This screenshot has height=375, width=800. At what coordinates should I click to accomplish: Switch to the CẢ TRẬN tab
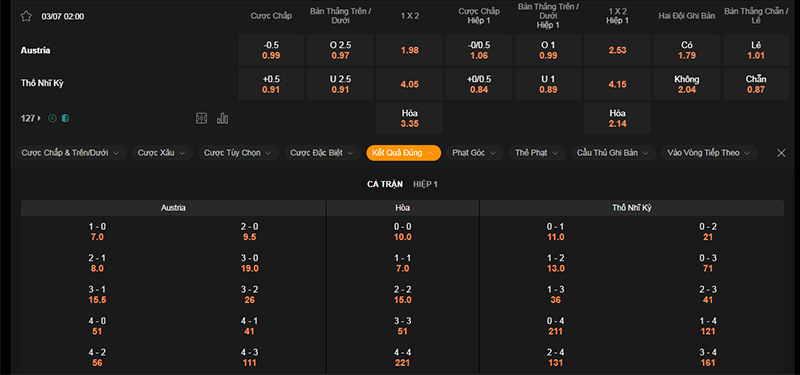point(385,184)
